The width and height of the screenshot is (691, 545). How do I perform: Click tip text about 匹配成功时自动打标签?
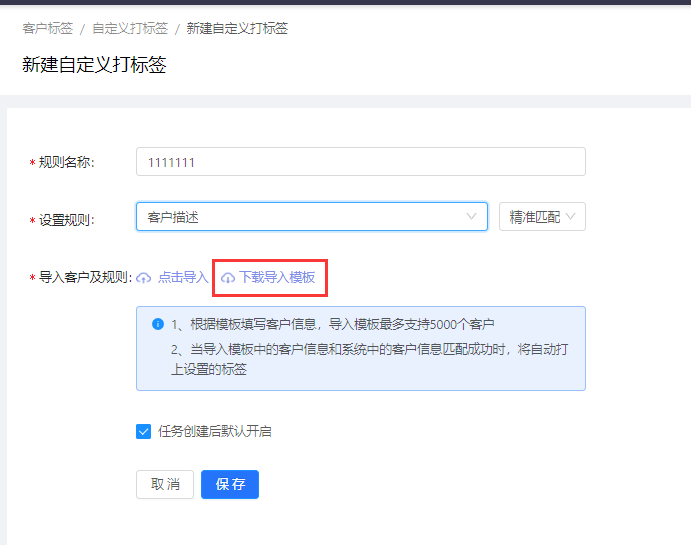(369, 359)
